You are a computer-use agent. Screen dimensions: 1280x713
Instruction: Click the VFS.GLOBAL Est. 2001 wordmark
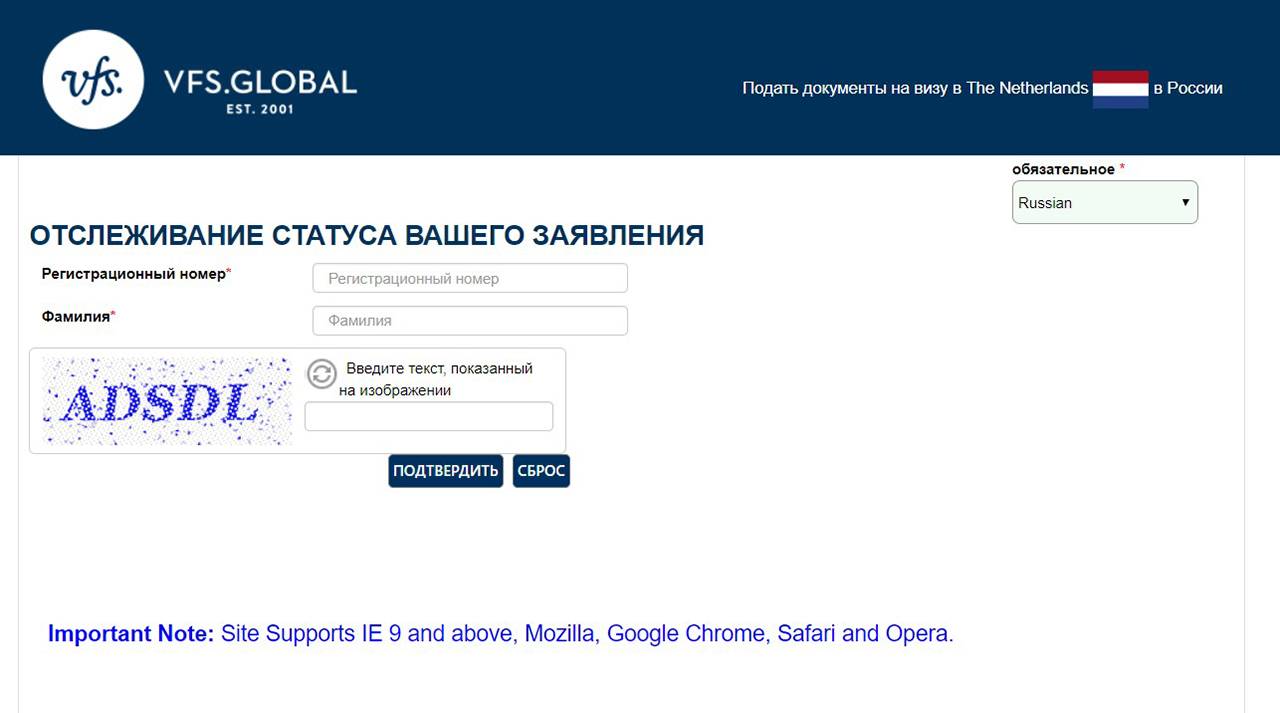pos(260,90)
